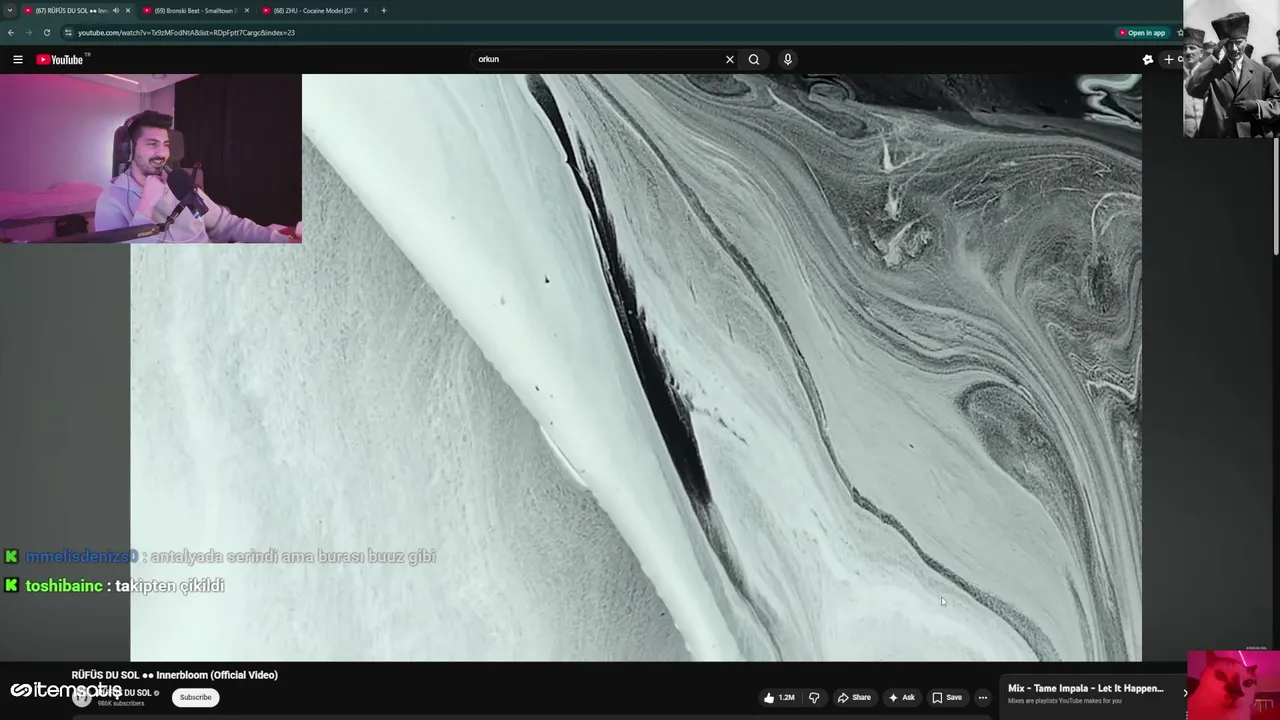Open the YouTube hamburger guide menu
The height and width of the screenshot is (720, 1280).
click(x=18, y=59)
